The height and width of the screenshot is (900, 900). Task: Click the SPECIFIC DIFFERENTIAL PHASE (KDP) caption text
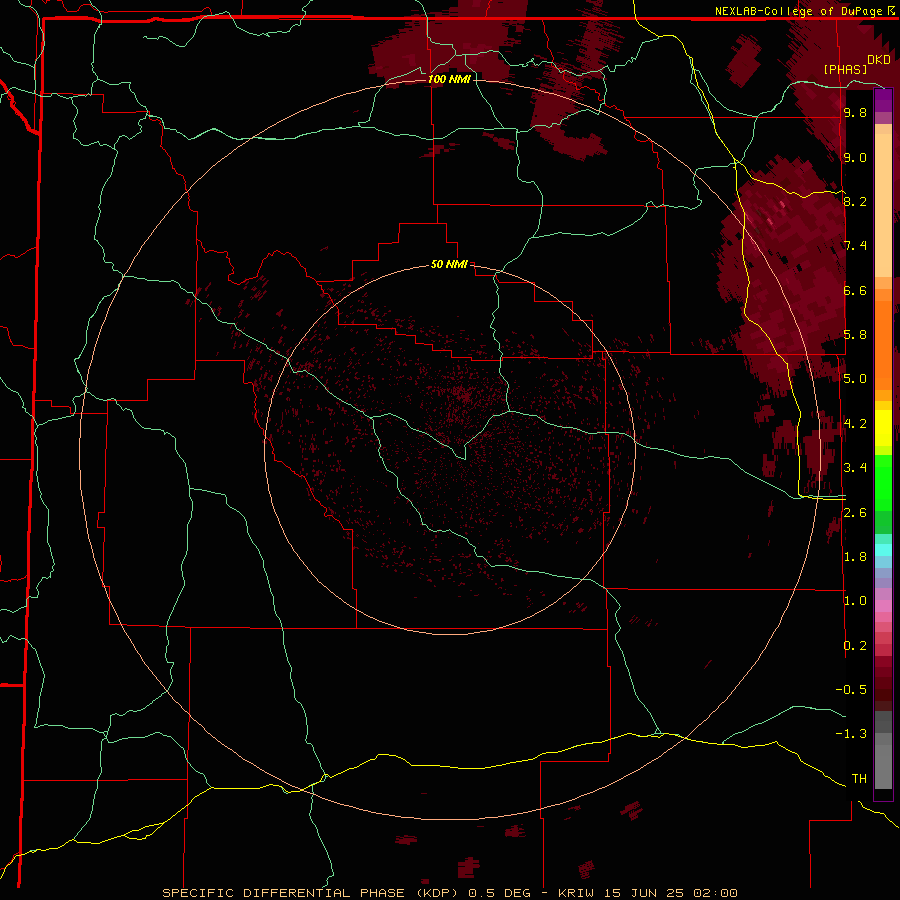(310, 893)
